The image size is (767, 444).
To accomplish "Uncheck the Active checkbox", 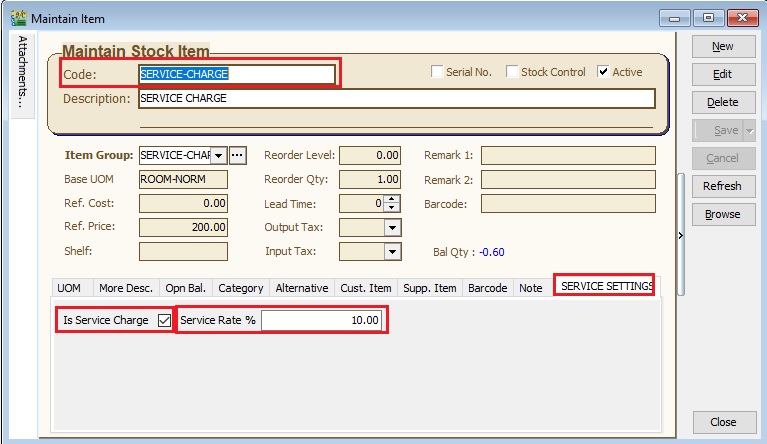I will [x=603, y=72].
